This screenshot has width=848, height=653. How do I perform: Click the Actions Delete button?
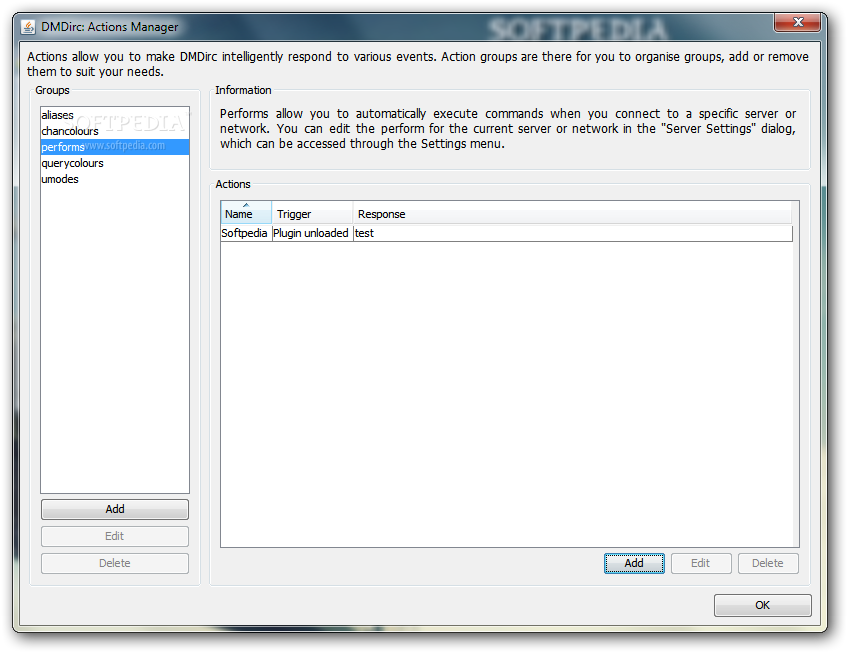tap(768, 563)
